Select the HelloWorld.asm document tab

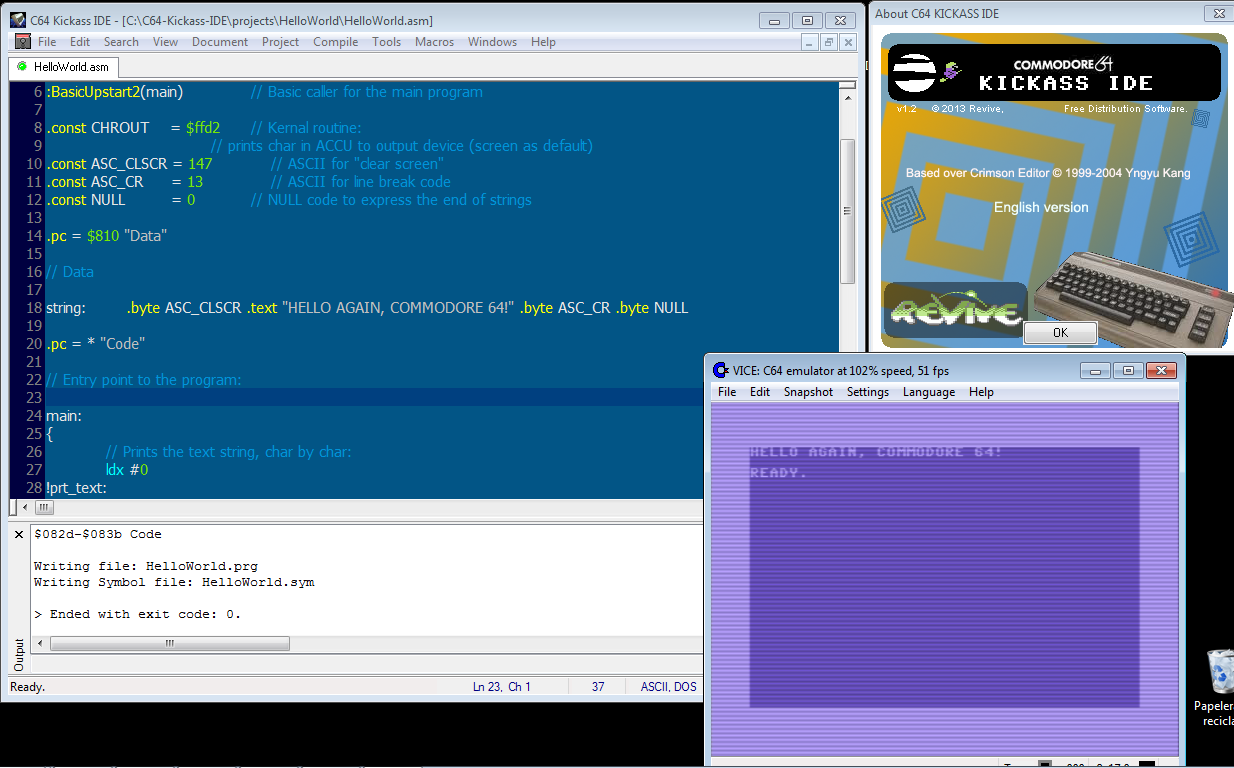(63, 67)
